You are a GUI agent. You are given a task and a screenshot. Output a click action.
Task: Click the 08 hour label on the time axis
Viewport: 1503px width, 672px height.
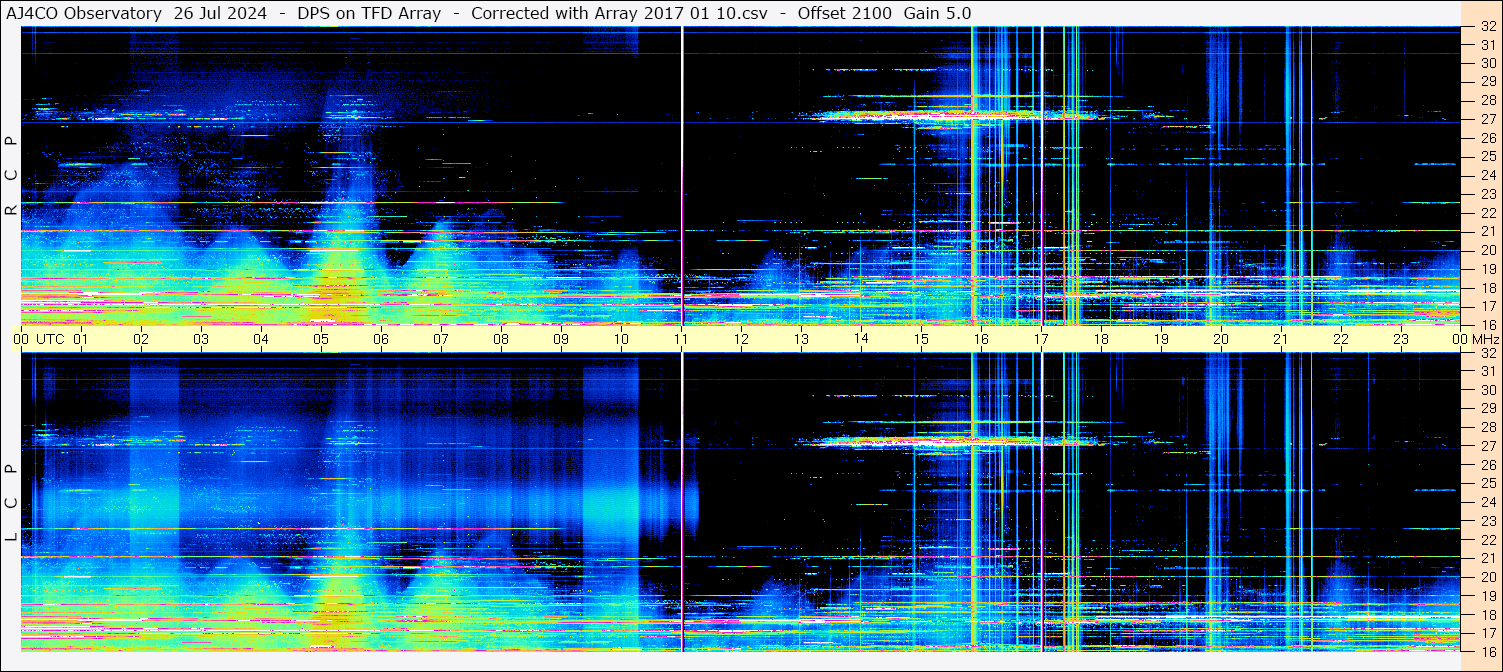501,339
